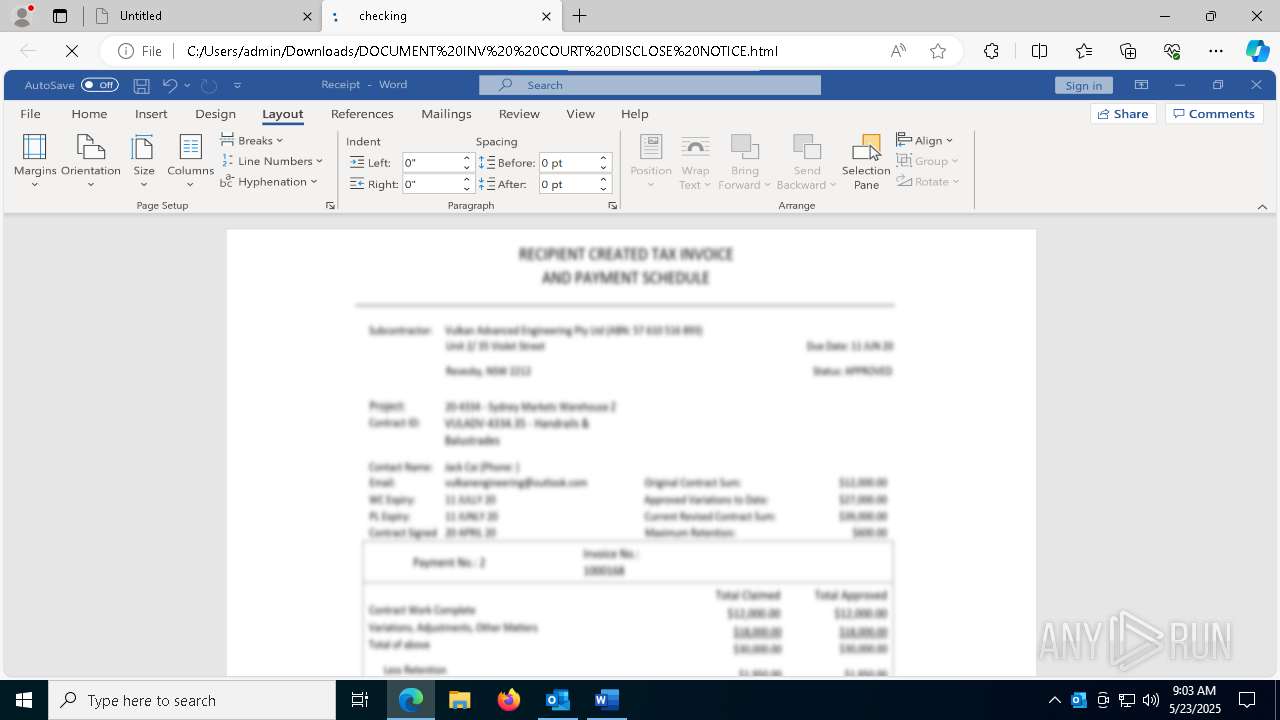Viewport: 1280px width, 720px height.
Task: Click the Ribbon Display Options icon
Action: point(1141,85)
